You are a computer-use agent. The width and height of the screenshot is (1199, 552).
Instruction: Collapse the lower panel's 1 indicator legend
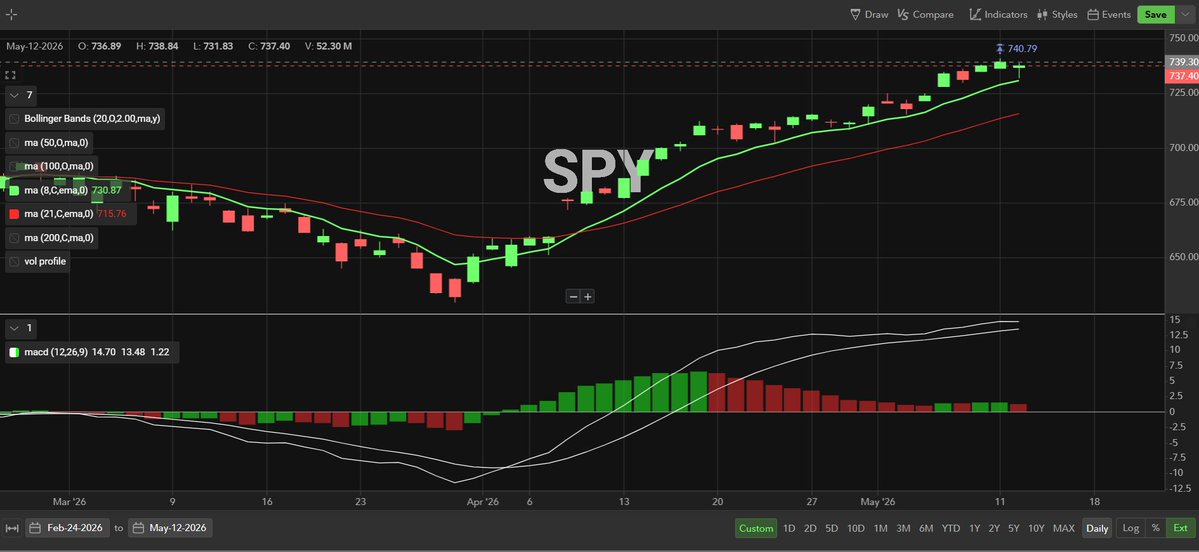tap(15, 328)
